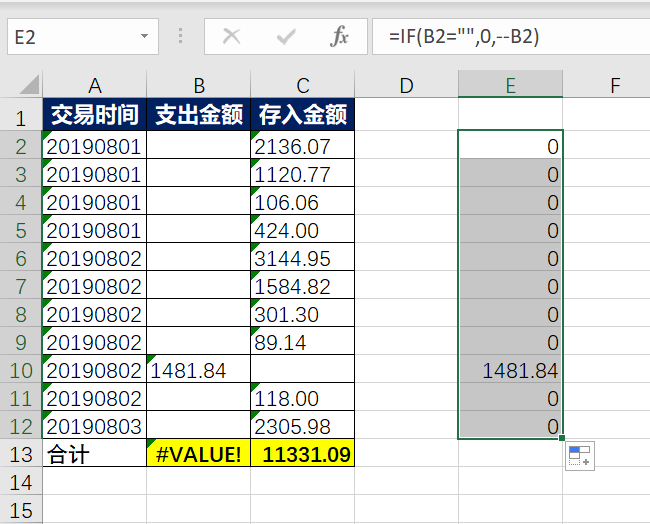Click the 支出金额 header cell
Image resolution: width=650 pixels, height=524 pixels.
[x=199, y=115]
